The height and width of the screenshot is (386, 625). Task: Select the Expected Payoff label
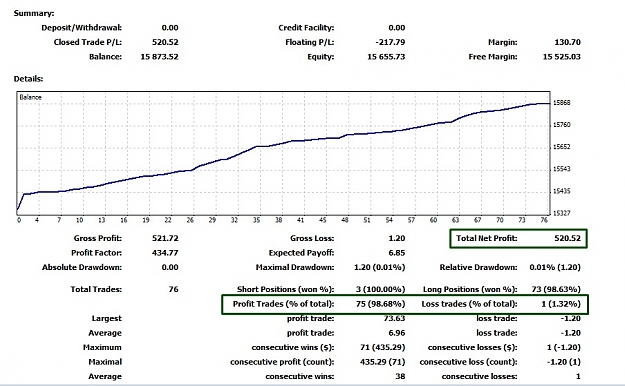tap(301, 252)
